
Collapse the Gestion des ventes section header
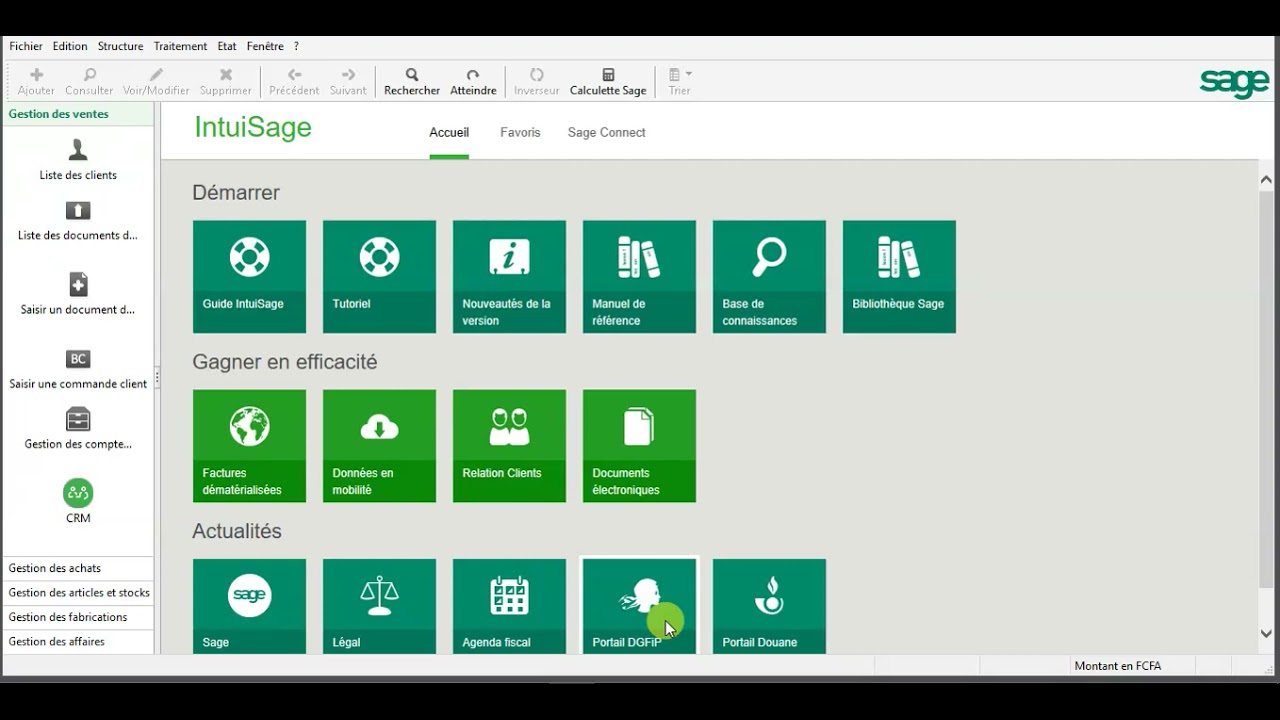pos(78,114)
